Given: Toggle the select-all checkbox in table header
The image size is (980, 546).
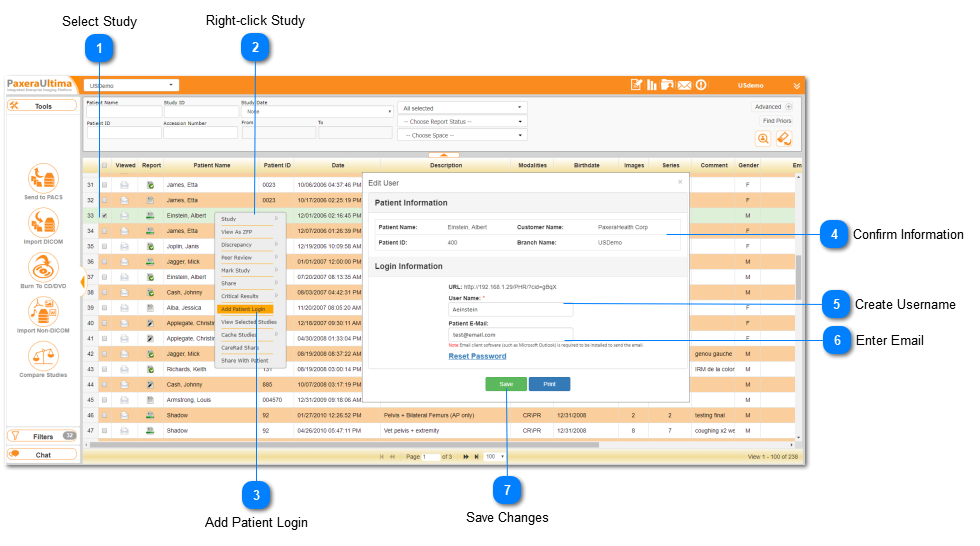Looking at the screenshot, I should [x=104, y=166].
